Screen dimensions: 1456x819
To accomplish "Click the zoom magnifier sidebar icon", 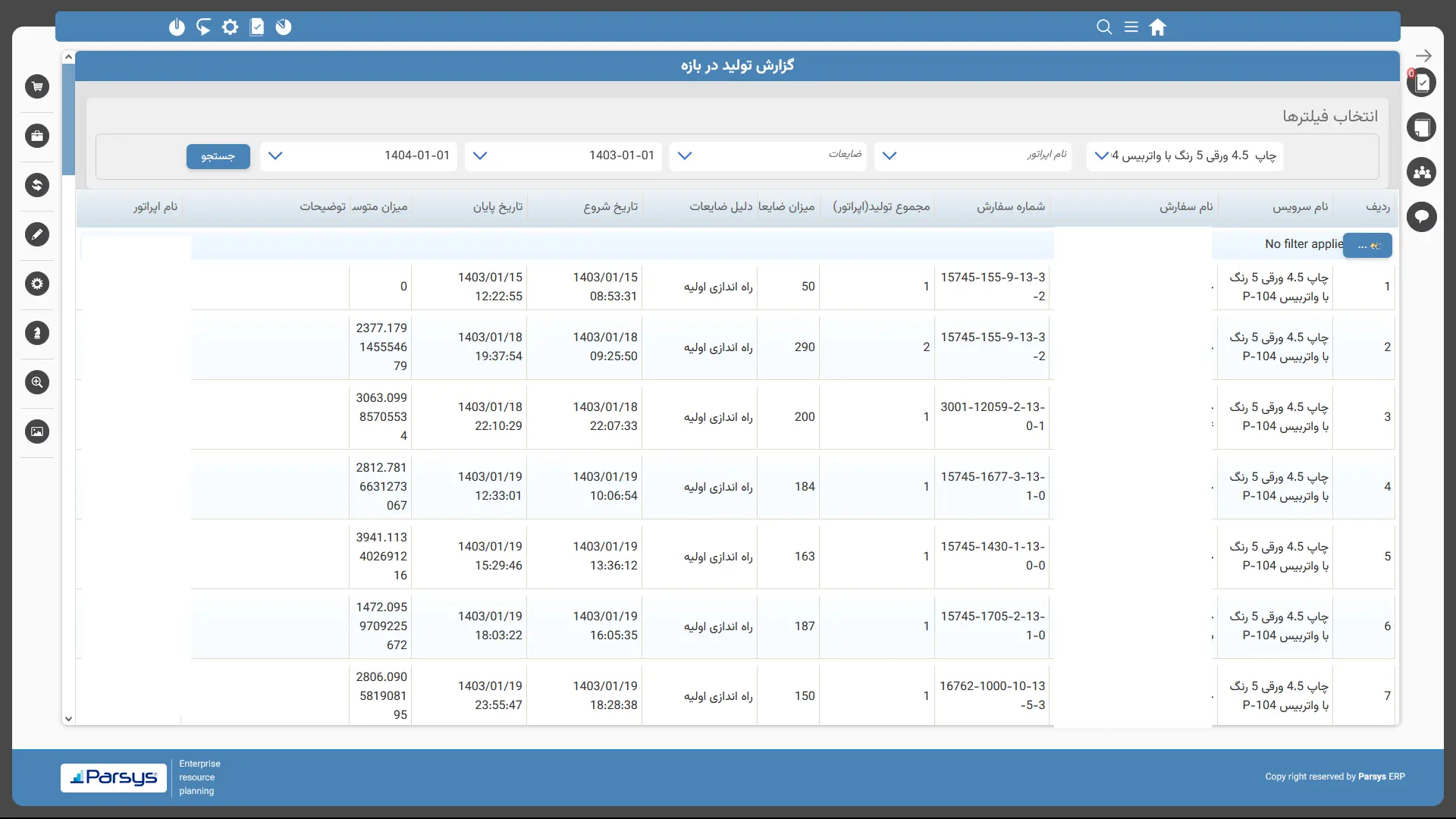I will tap(36, 382).
